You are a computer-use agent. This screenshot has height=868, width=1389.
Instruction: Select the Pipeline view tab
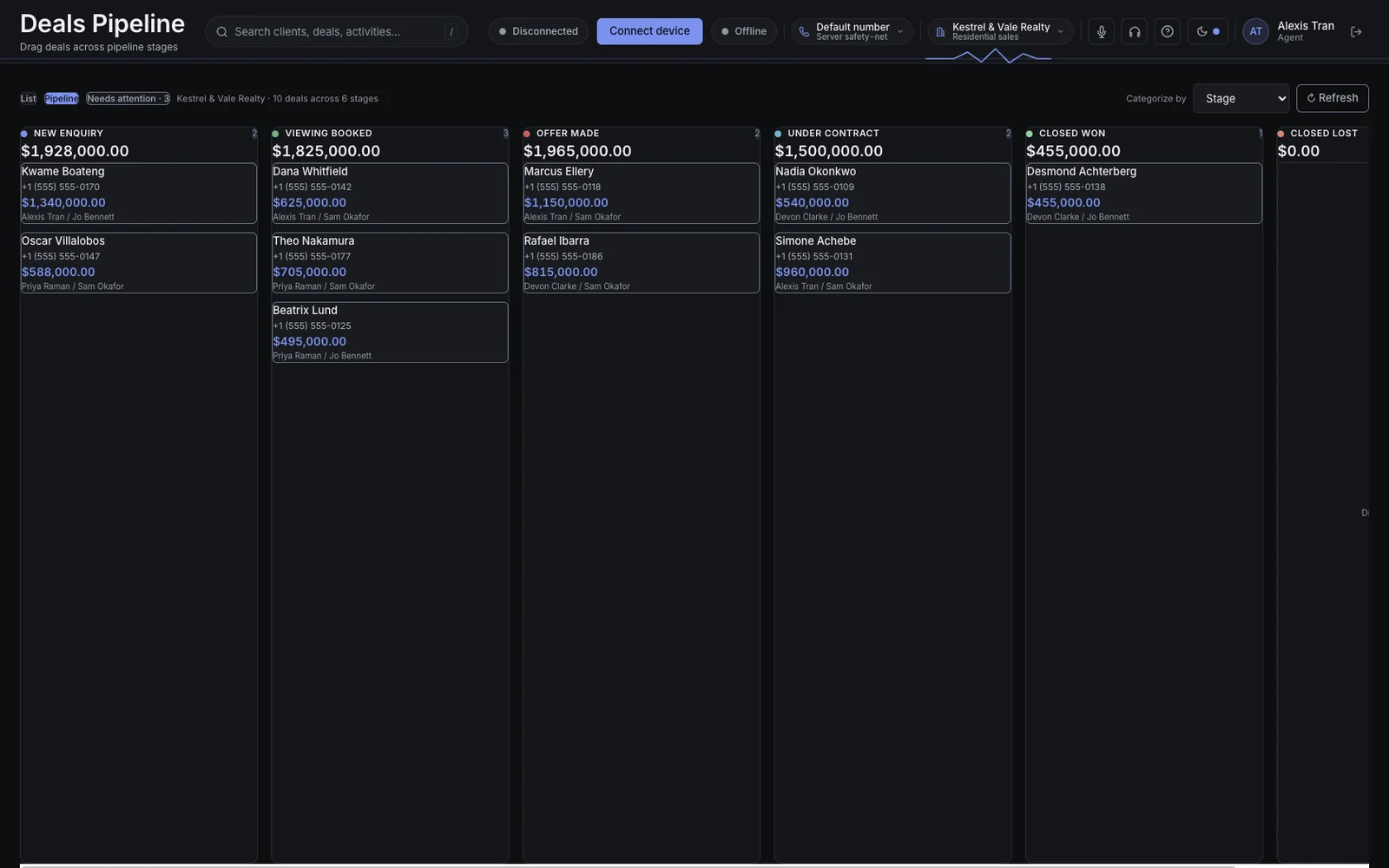[x=62, y=98]
